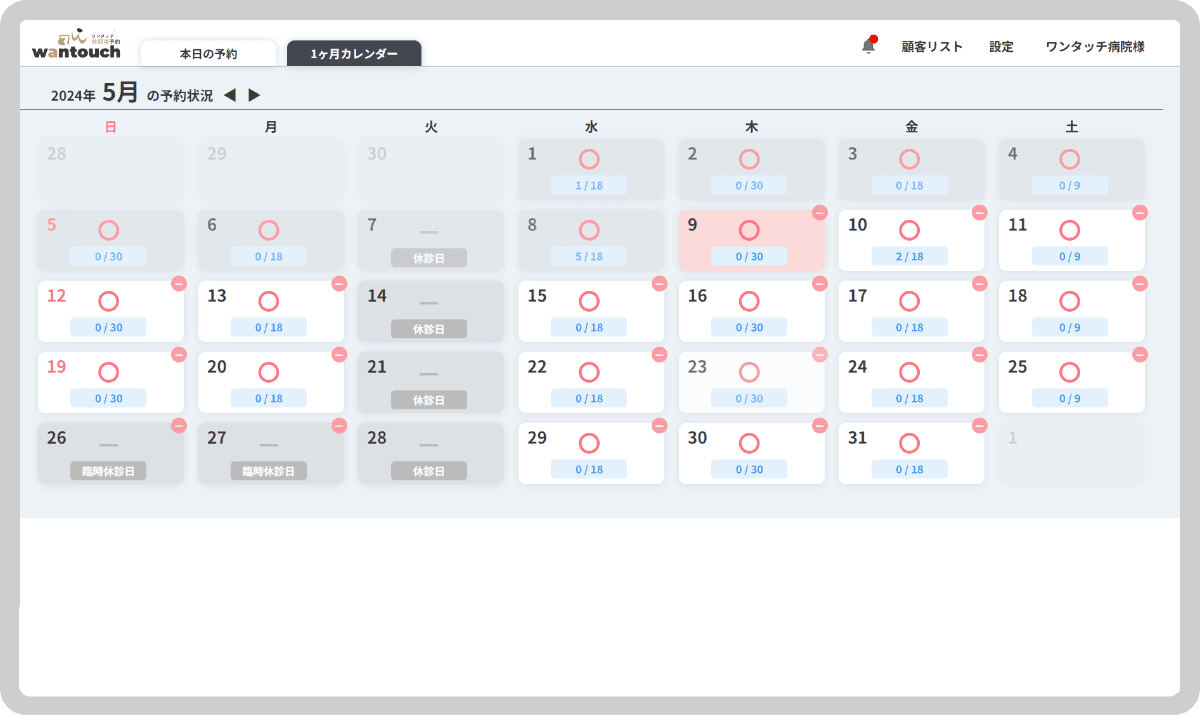
Task: Click 休診日 label on day 21
Action: point(428,399)
